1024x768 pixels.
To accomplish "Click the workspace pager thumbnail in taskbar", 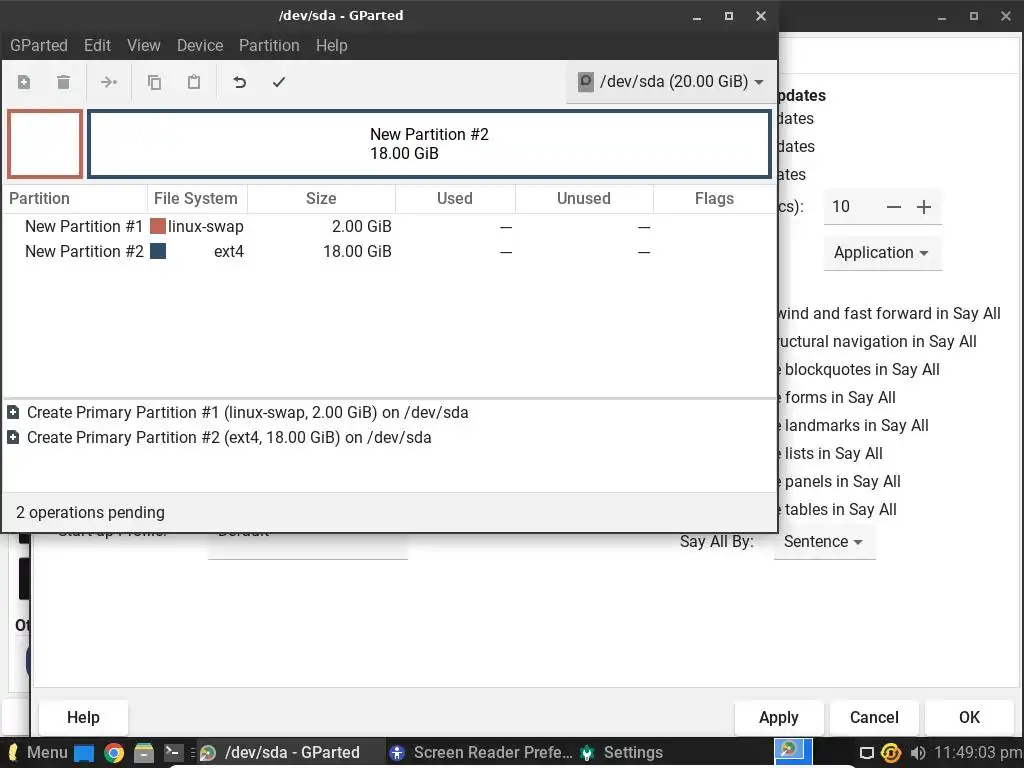I will click(x=793, y=752).
